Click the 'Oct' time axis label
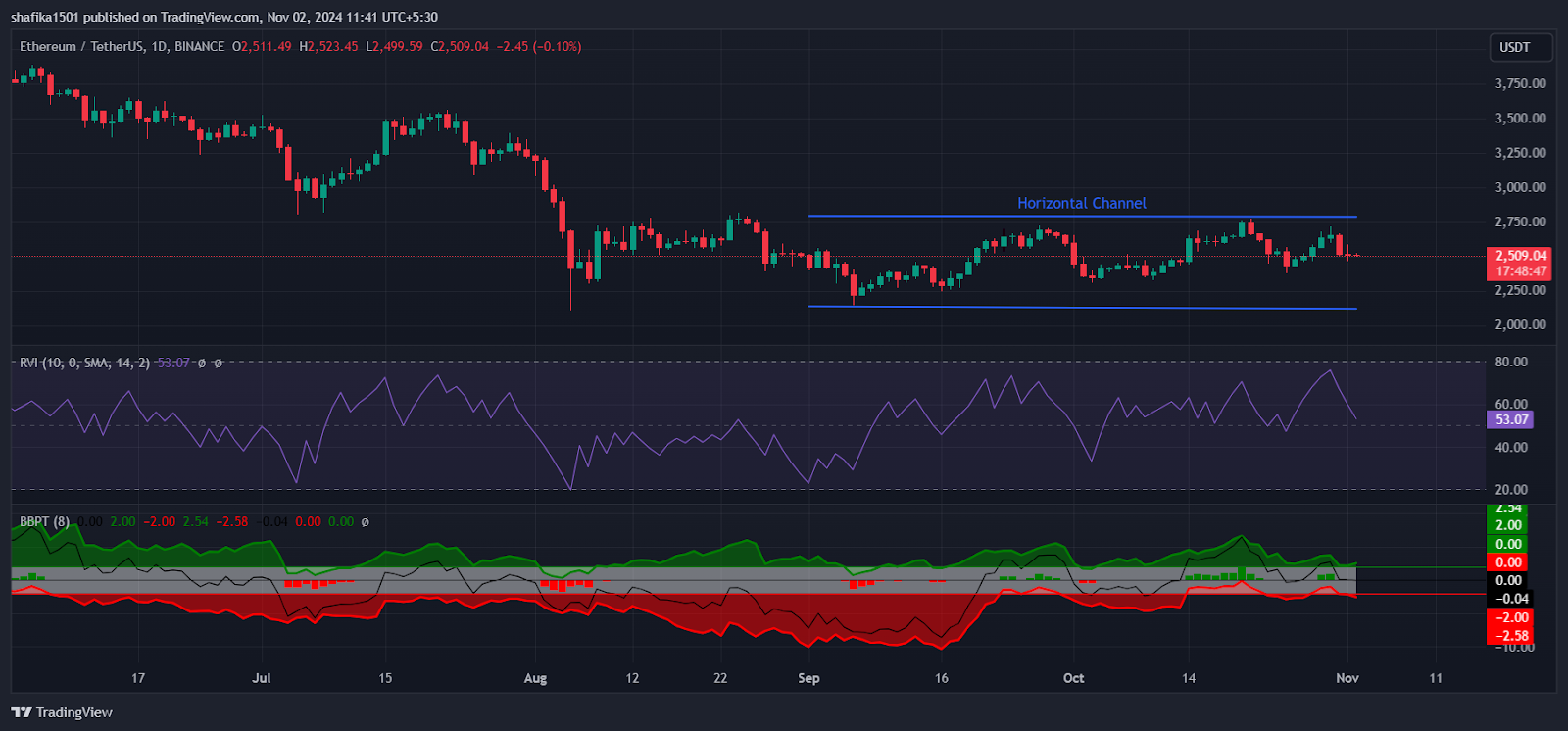Viewport: 1568px width, 731px height. click(x=1074, y=678)
